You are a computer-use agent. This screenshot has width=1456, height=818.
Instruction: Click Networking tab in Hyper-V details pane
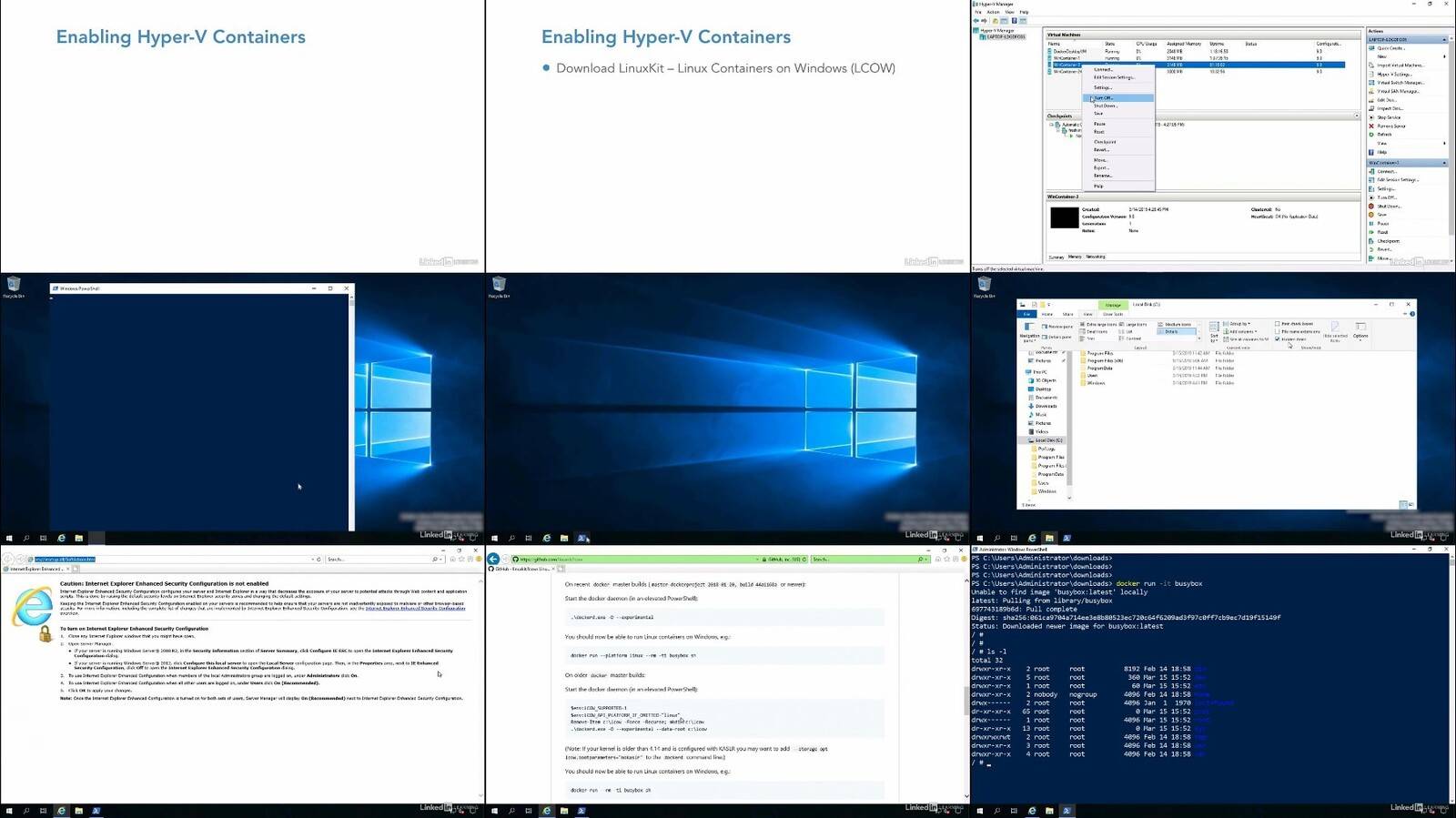pyautogui.click(x=1096, y=257)
